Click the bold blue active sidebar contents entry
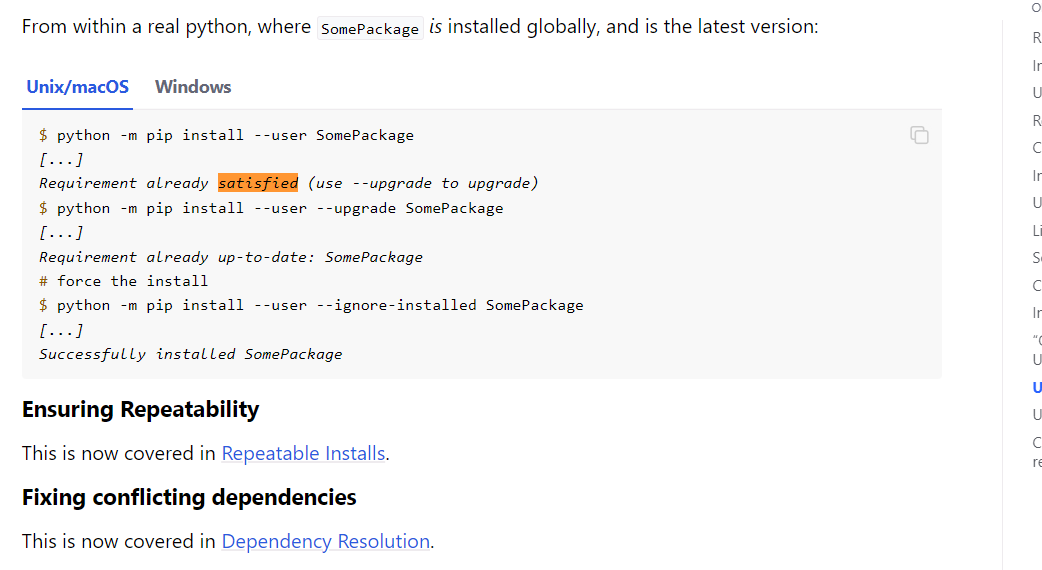Image resolution: width=1042 pixels, height=570 pixels. click(1037, 387)
